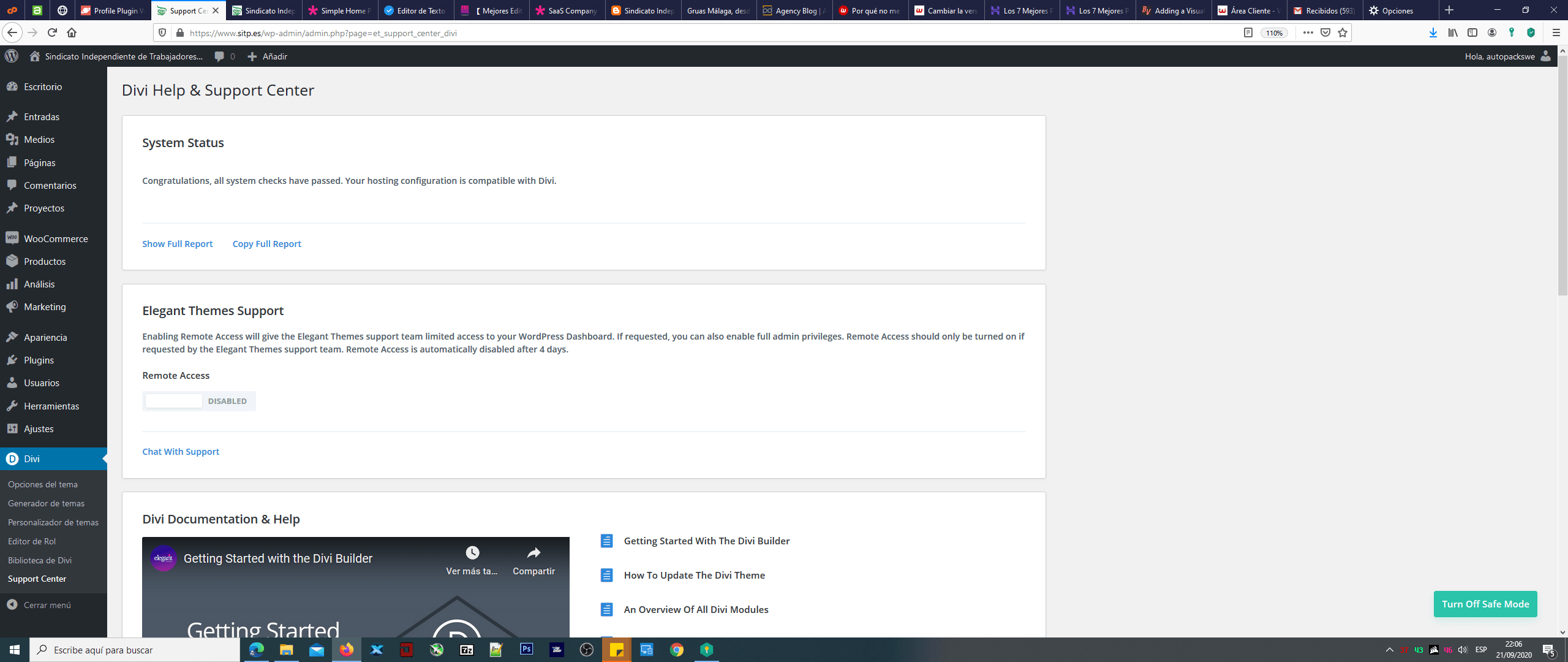This screenshot has width=1568, height=662.
Task: Reset the 110% zoom indicator
Action: click(x=1275, y=33)
